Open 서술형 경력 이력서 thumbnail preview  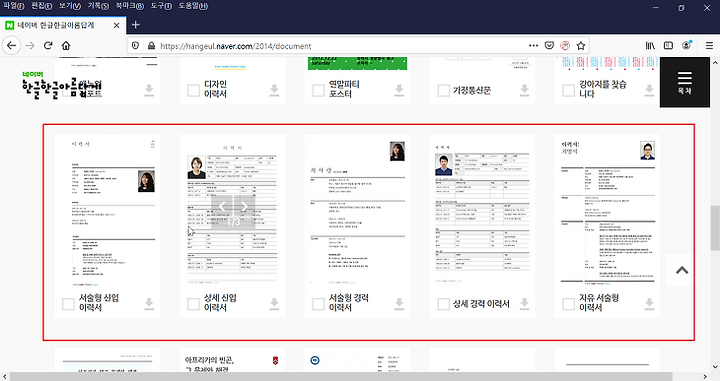click(357, 212)
